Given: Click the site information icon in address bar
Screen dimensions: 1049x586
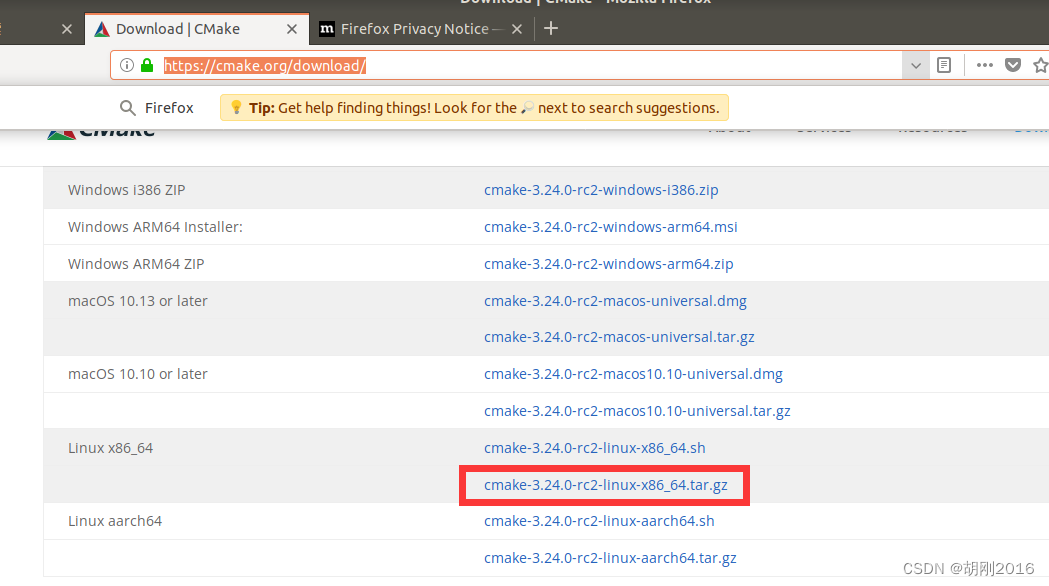Looking at the screenshot, I should pos(126,65).
